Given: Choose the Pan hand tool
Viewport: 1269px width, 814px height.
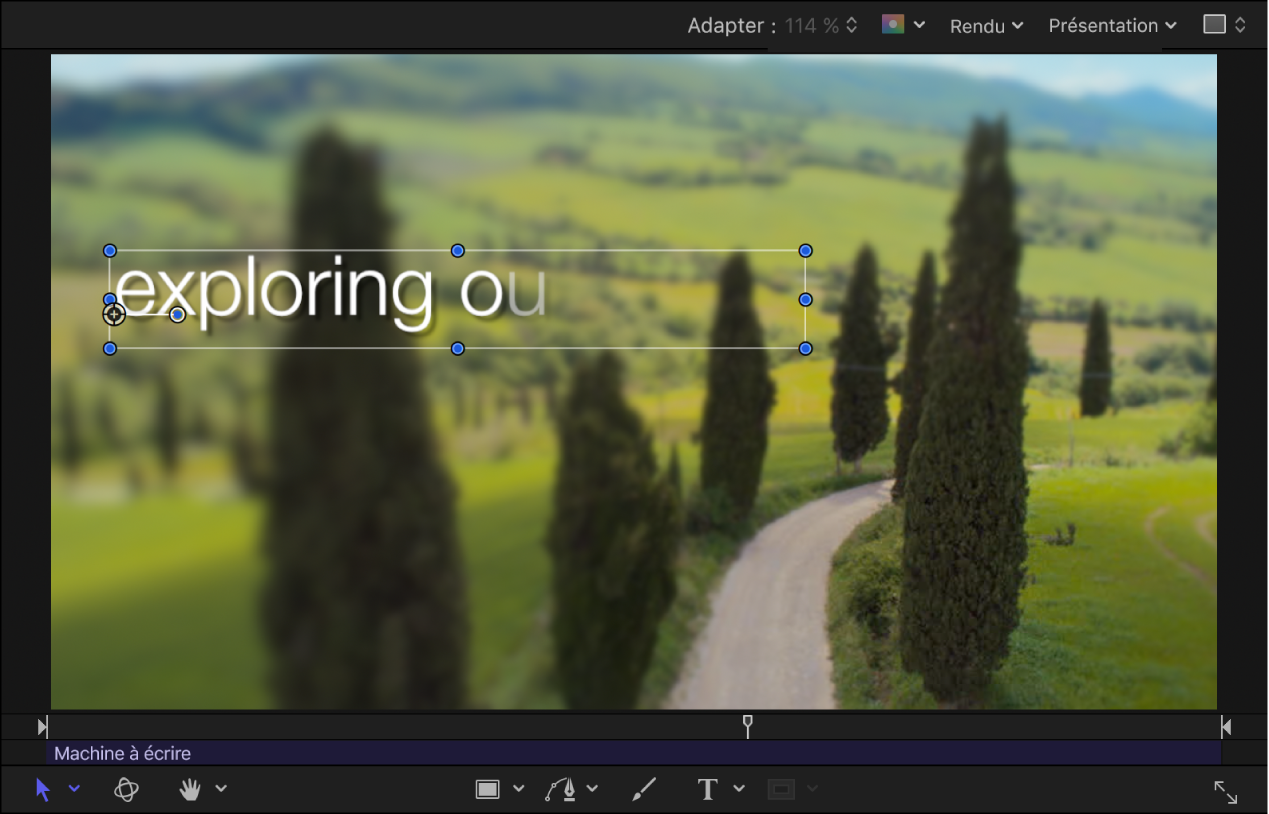Looking at the screenshot, I should click(x=190, y=789).
